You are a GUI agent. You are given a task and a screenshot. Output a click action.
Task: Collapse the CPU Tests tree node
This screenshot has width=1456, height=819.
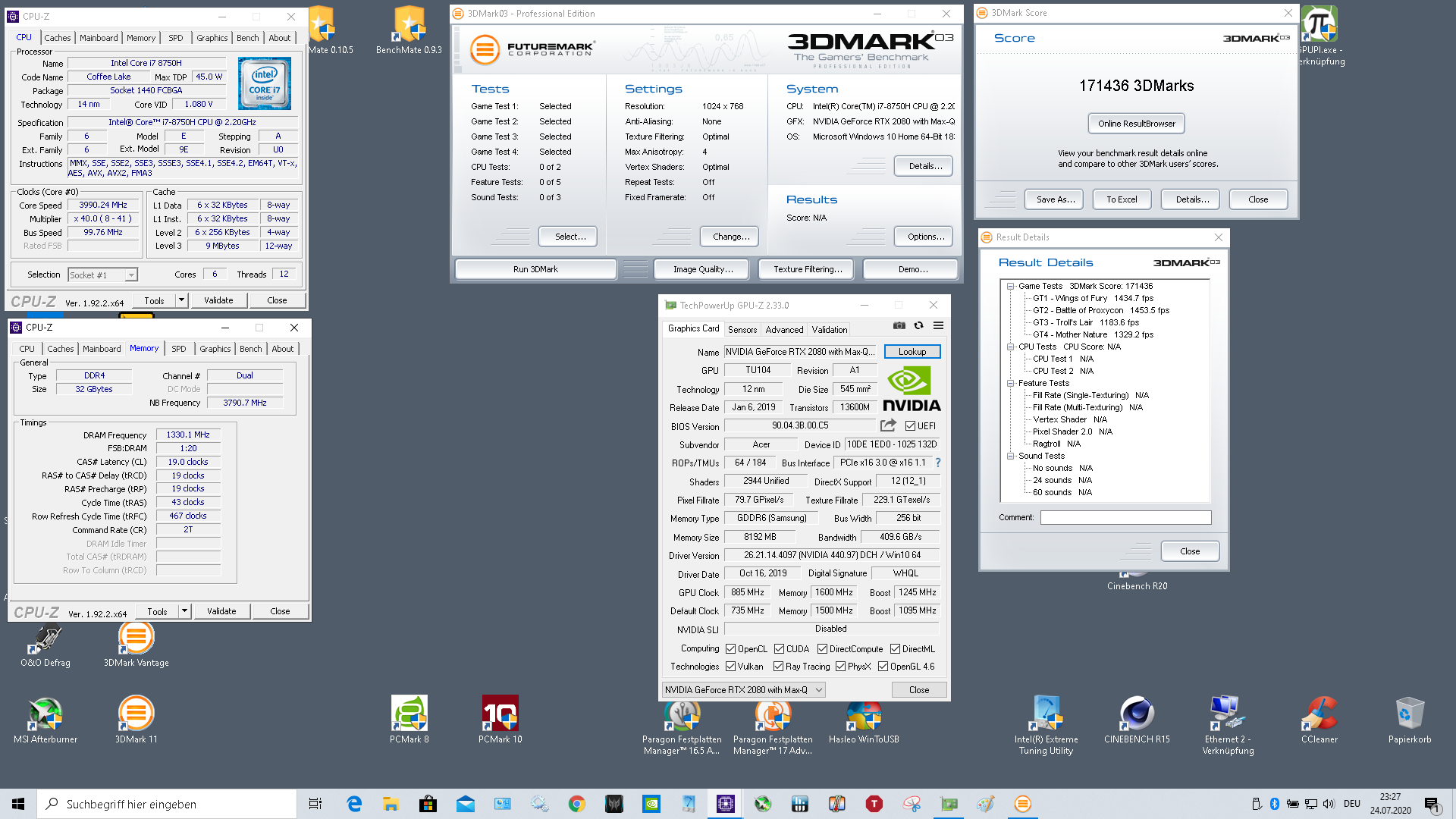click(x=1010, y=347)
